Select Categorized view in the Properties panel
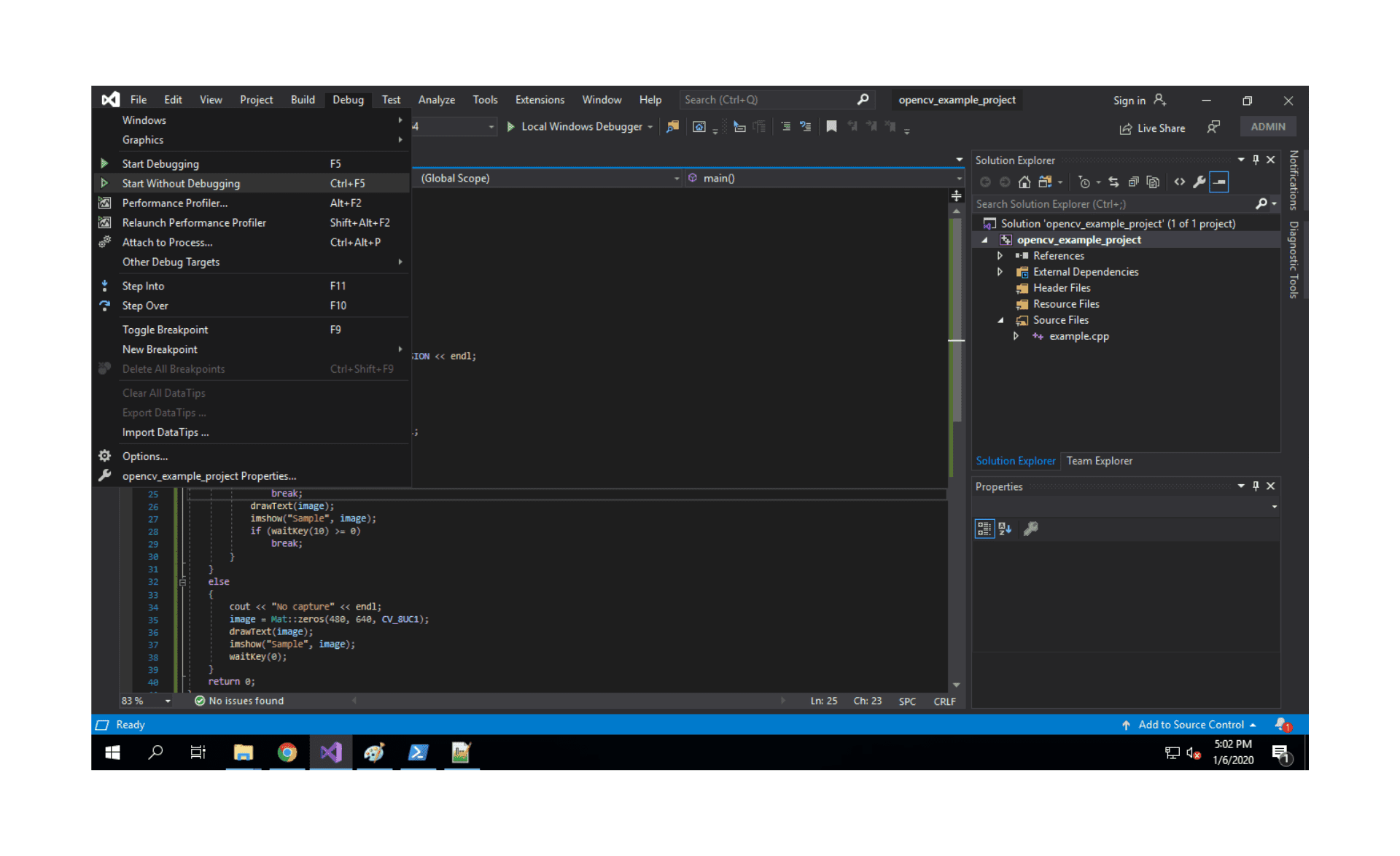1400x856 pixels. [984, 529]
